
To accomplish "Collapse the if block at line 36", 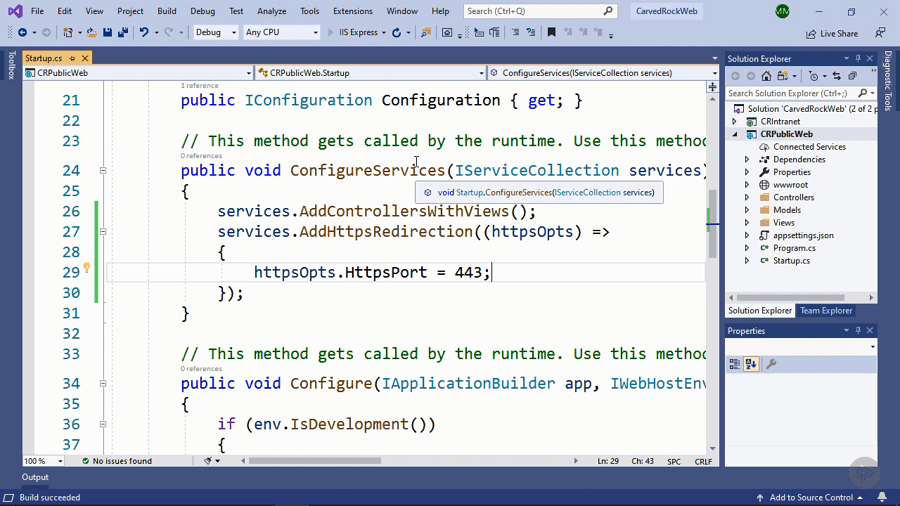I will (103, 425).
